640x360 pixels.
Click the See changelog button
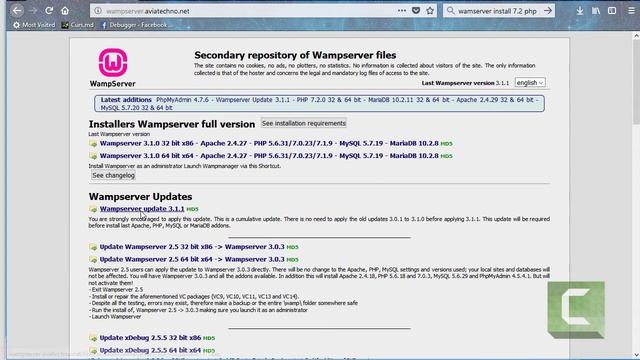point(113,176)
